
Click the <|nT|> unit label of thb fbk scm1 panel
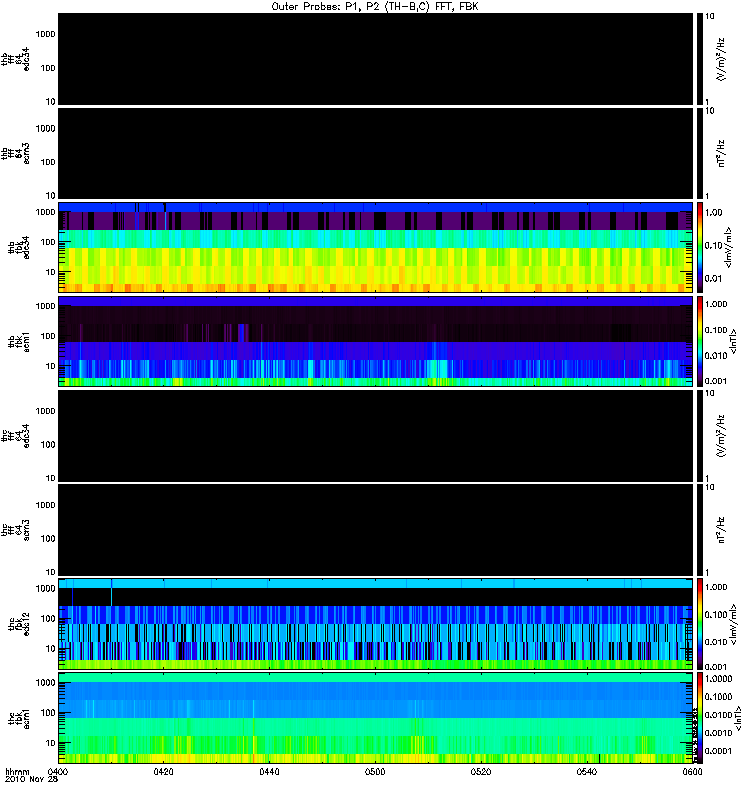(x=734, y=341)
